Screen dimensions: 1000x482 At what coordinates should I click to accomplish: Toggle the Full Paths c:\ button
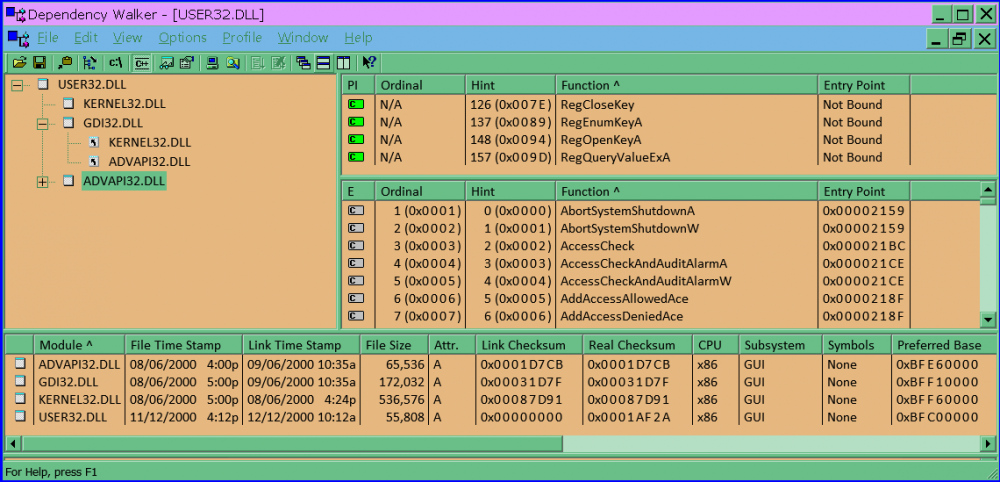[115, 63]
